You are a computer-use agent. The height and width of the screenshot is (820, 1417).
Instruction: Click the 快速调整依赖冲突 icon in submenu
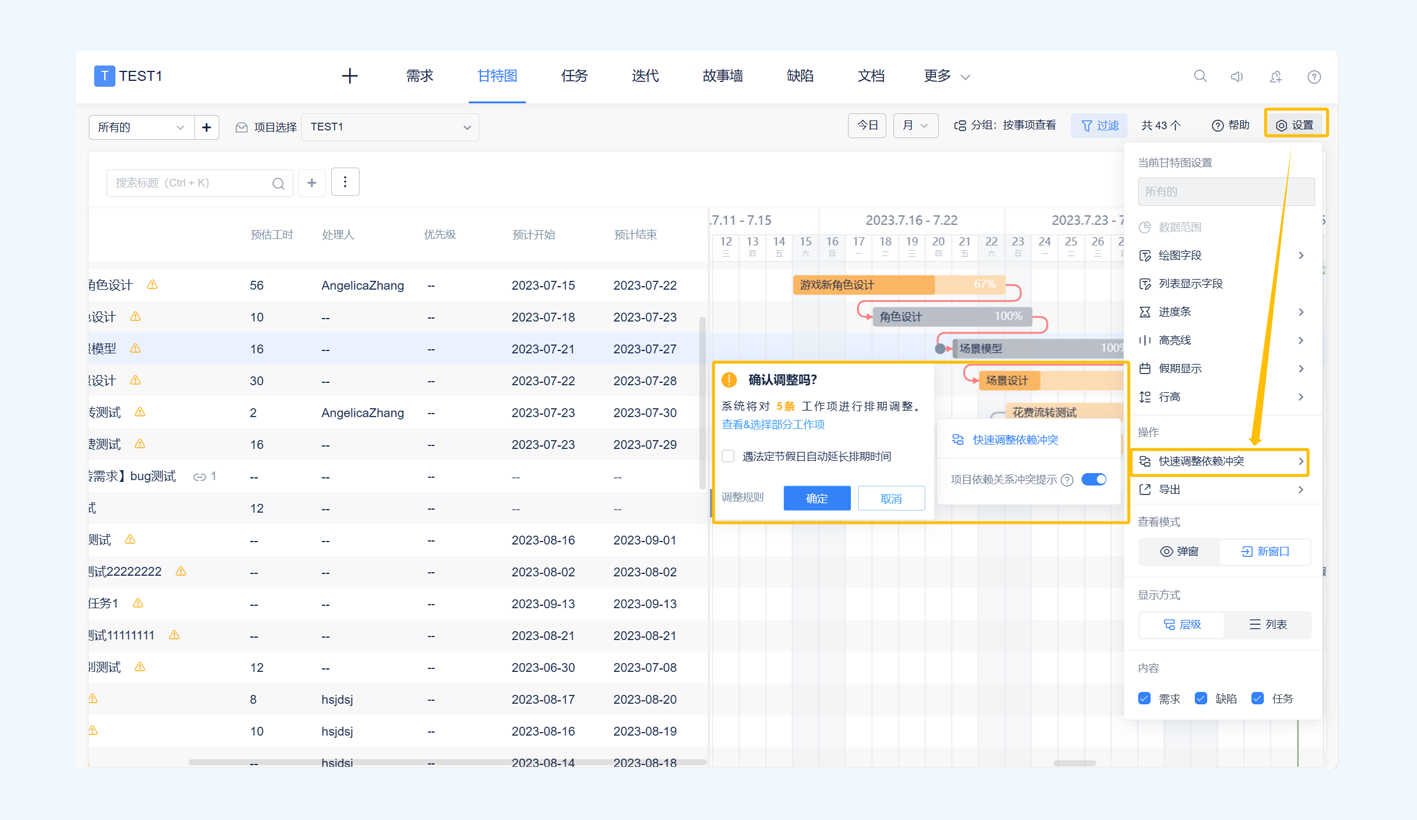point(957,440)
